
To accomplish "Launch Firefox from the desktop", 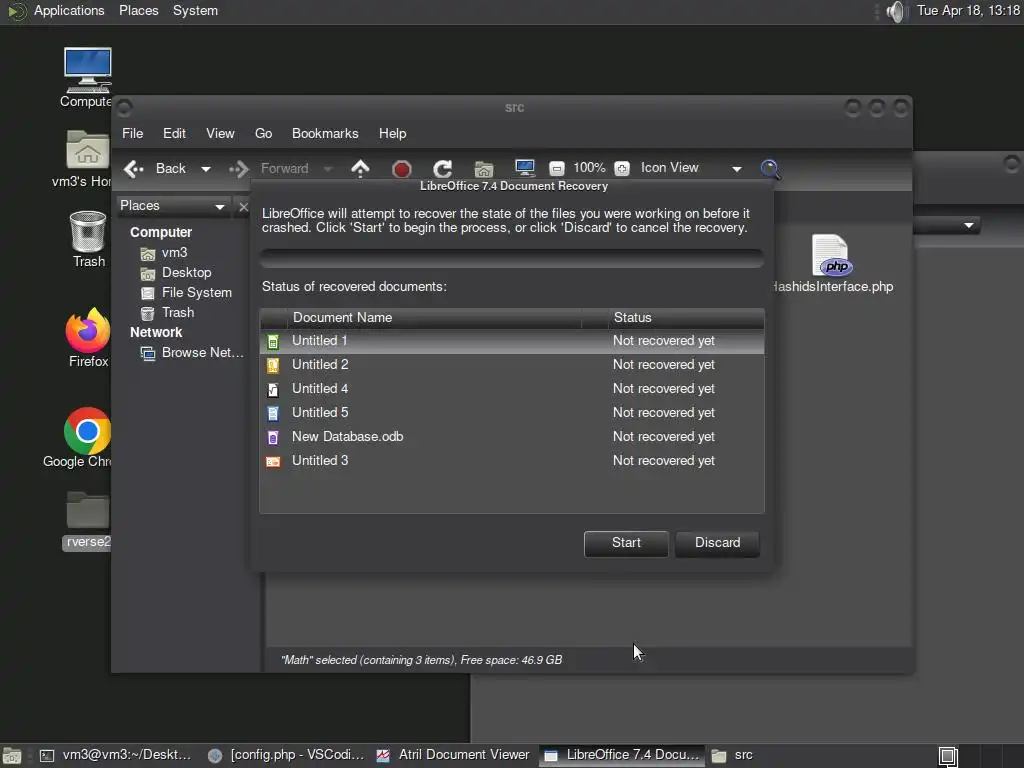I will (88, 330).
